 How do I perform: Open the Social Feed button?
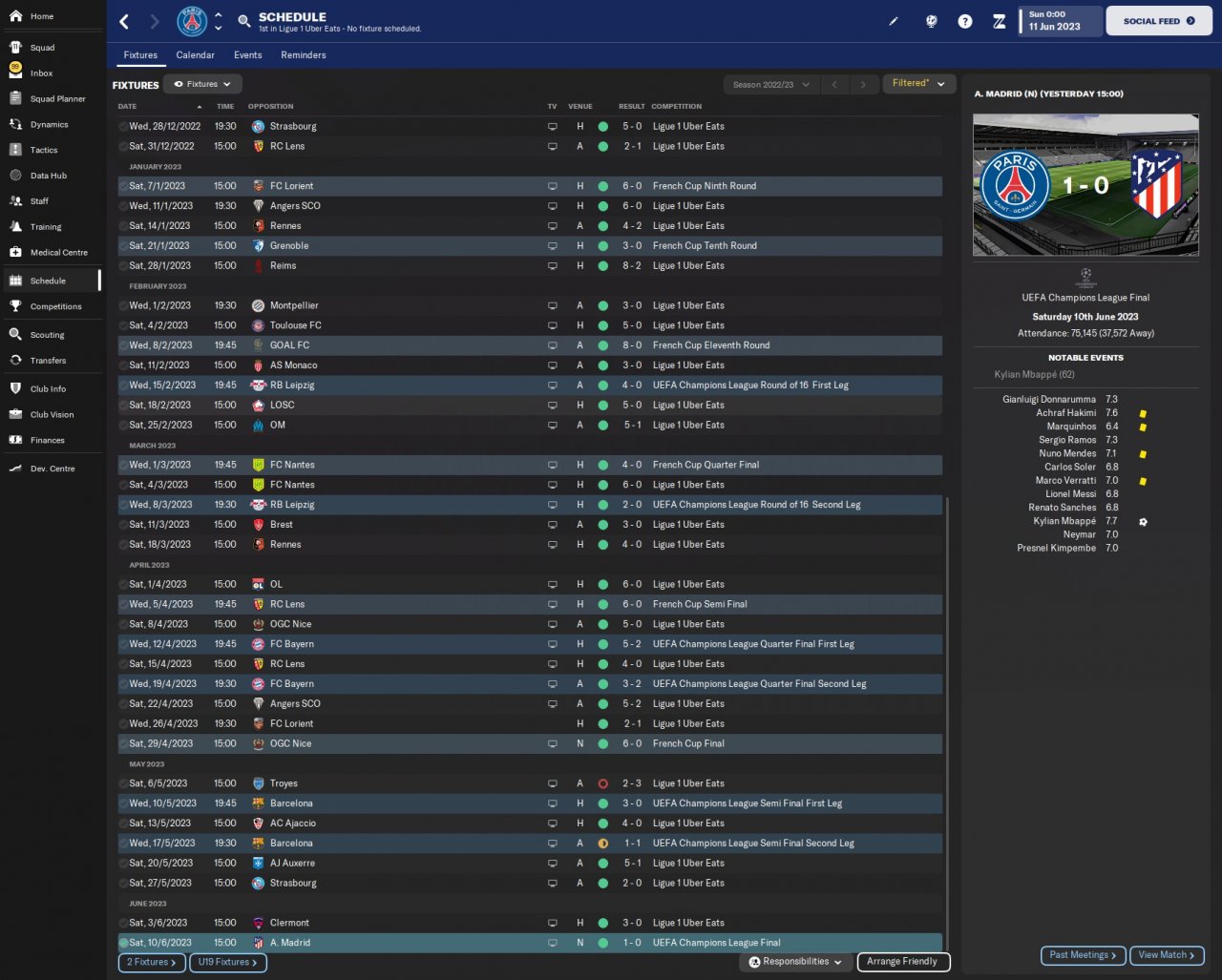pos(1158,21)
